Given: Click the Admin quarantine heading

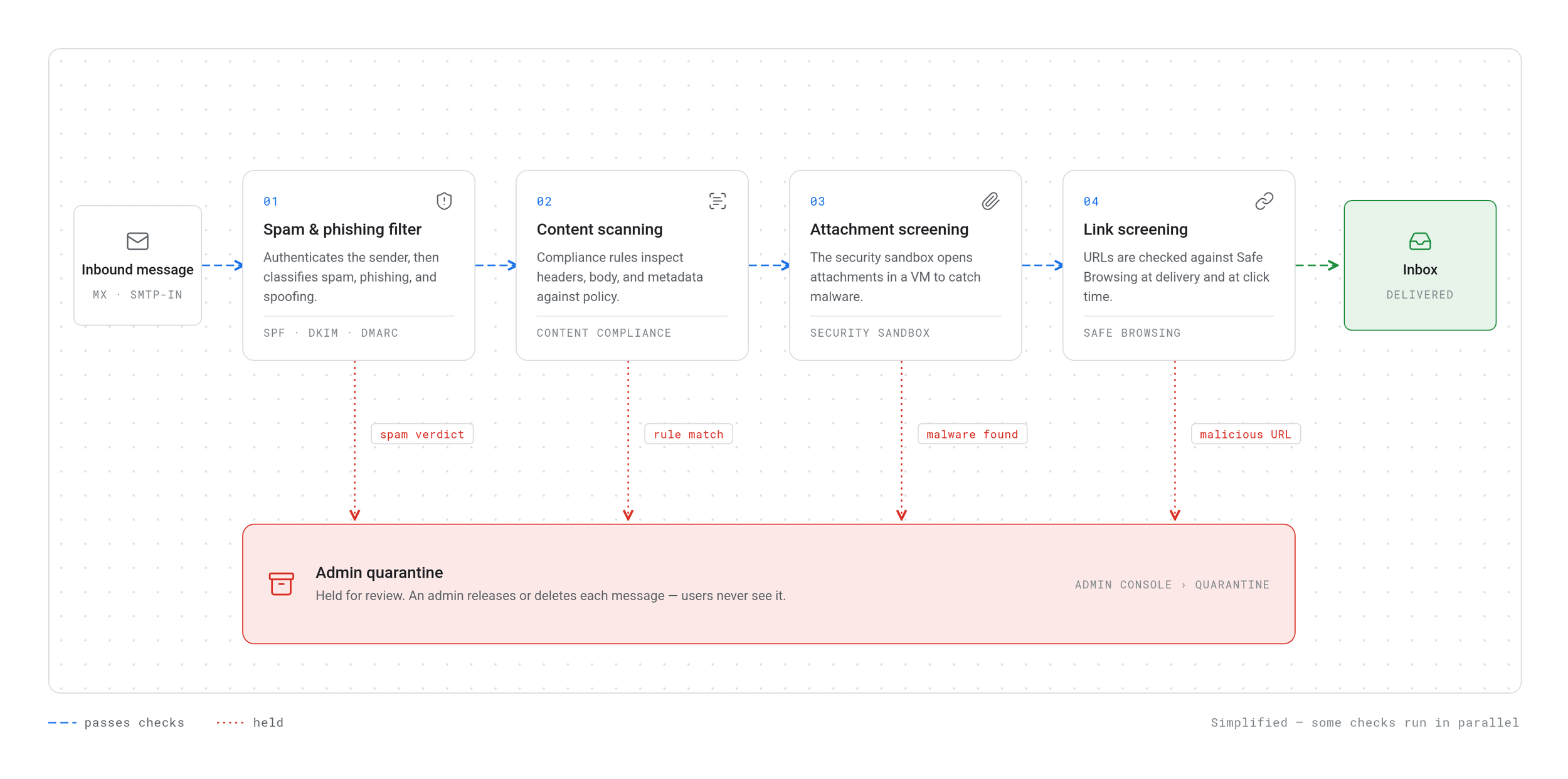Looking at the screenshot, I should [379, 573].
